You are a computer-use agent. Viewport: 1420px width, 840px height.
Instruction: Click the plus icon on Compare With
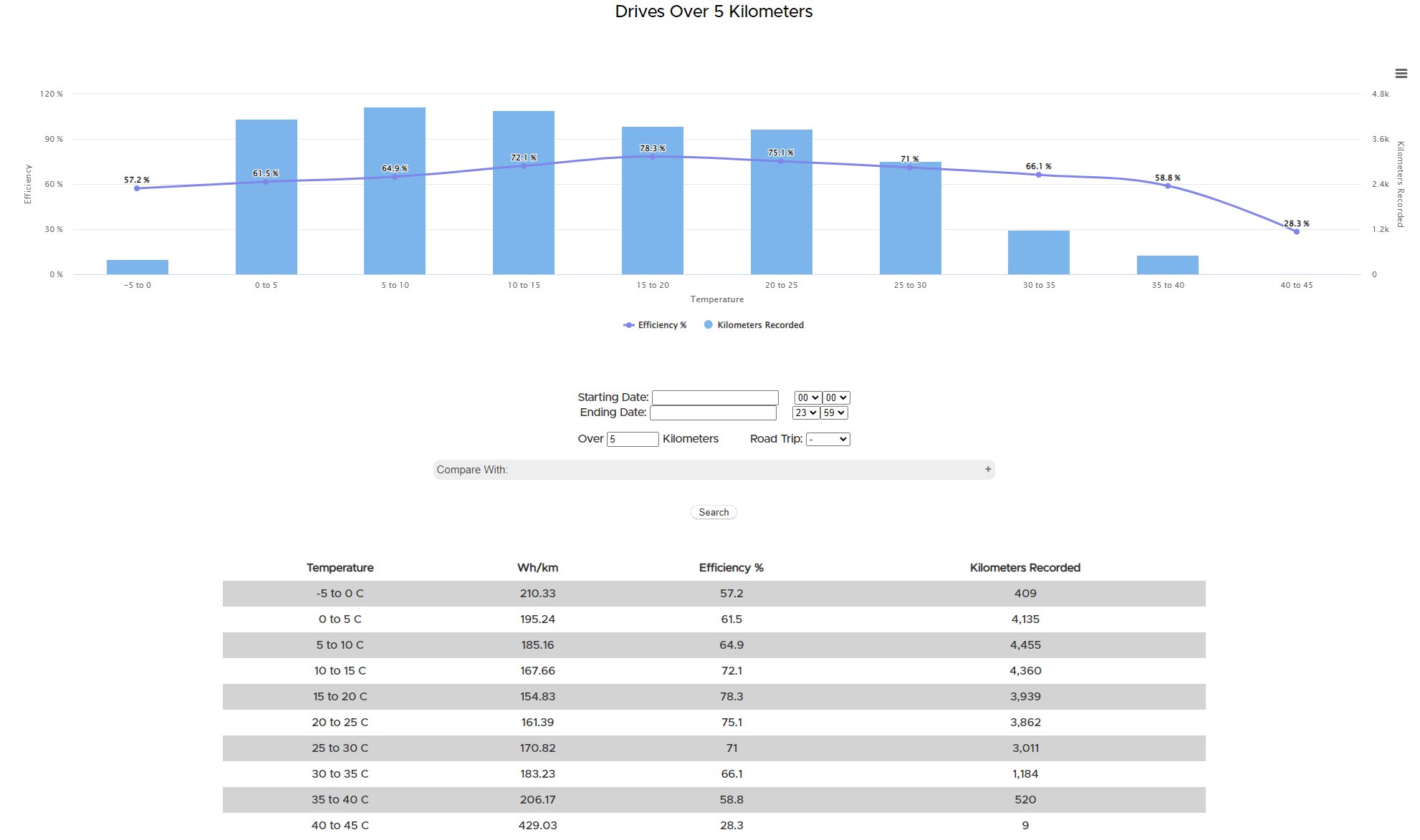pyautogui.click(x=987, y=469)
